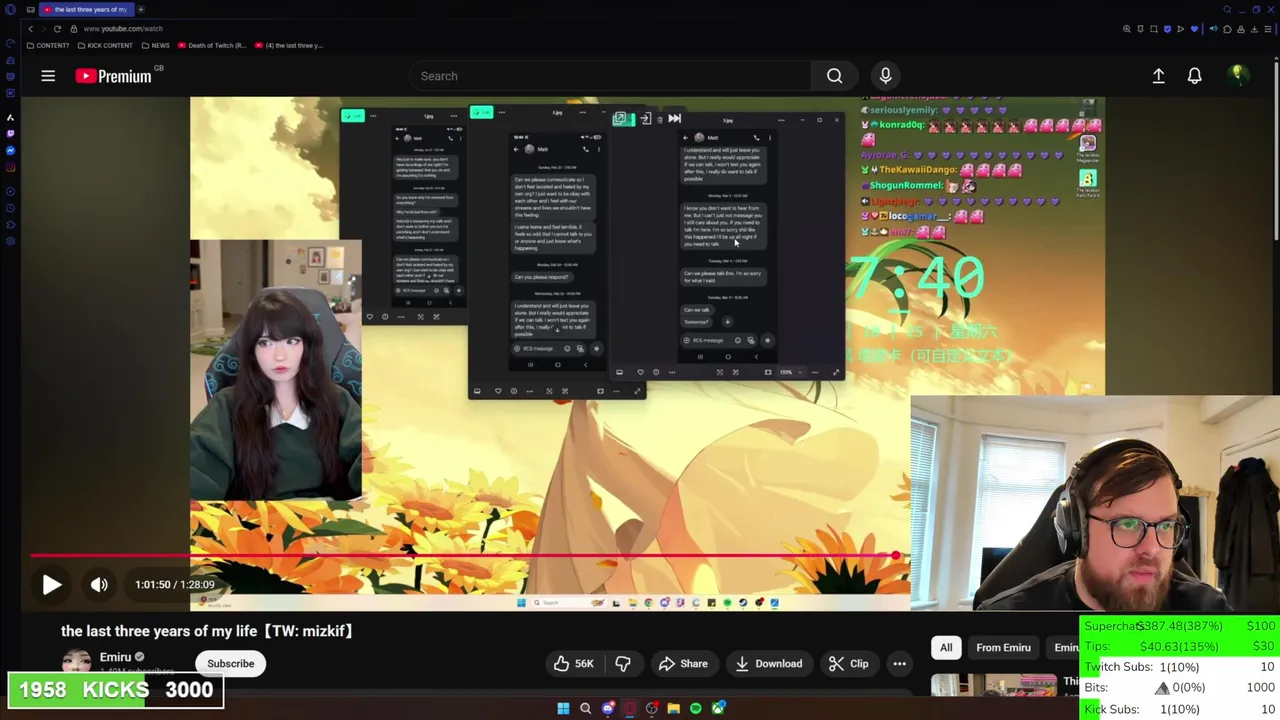Viewport: 1280px width, 720px height.
Task: Seek on the red video progress bar
Action: 463,555
